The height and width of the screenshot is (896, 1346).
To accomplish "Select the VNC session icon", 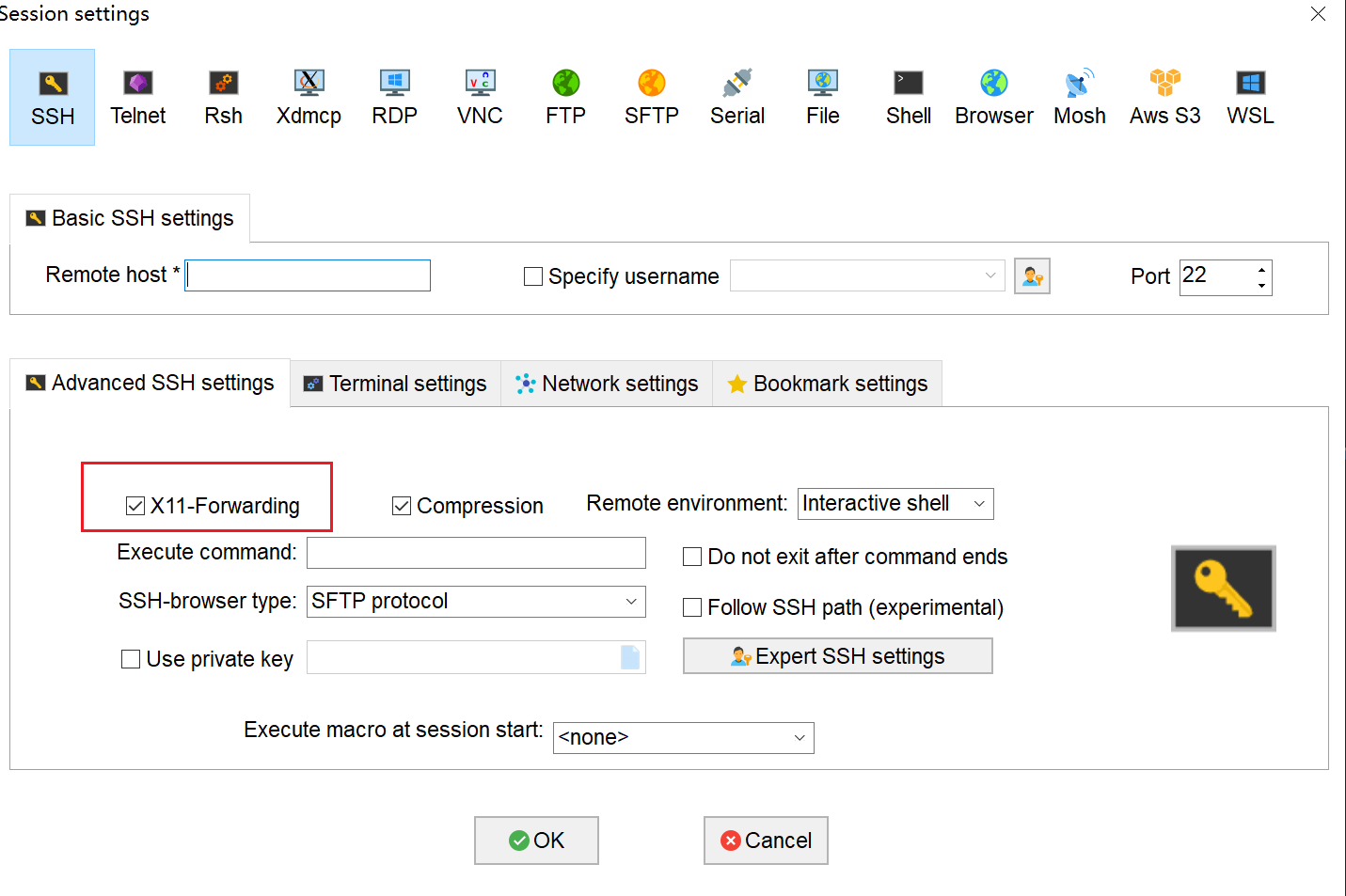I will tap(480, 97).
